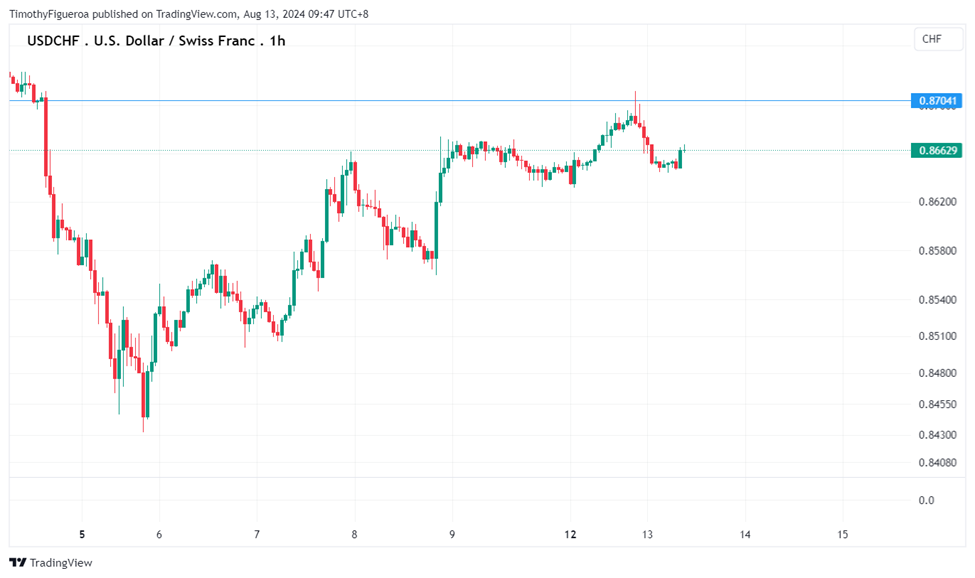Click the TradingView logo icon
This screenshot has height=578, width=975.
17,562
